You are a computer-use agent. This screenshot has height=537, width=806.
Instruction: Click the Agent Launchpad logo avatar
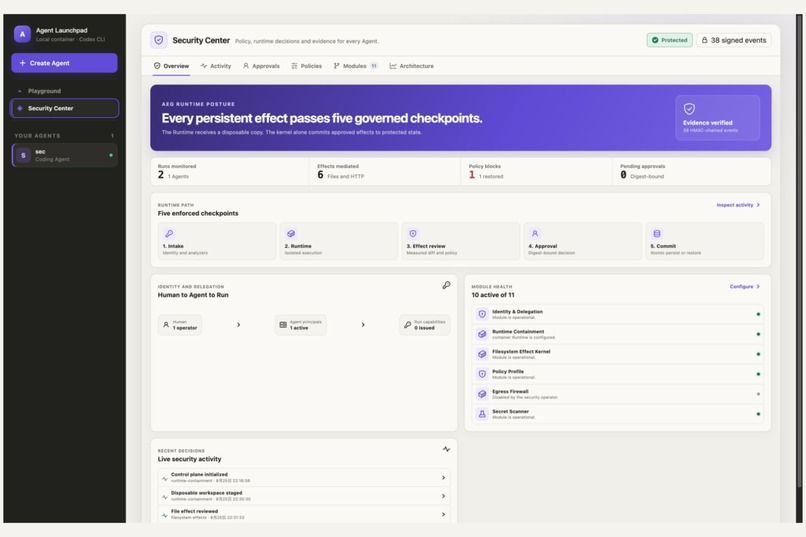(x=22, y=34)
